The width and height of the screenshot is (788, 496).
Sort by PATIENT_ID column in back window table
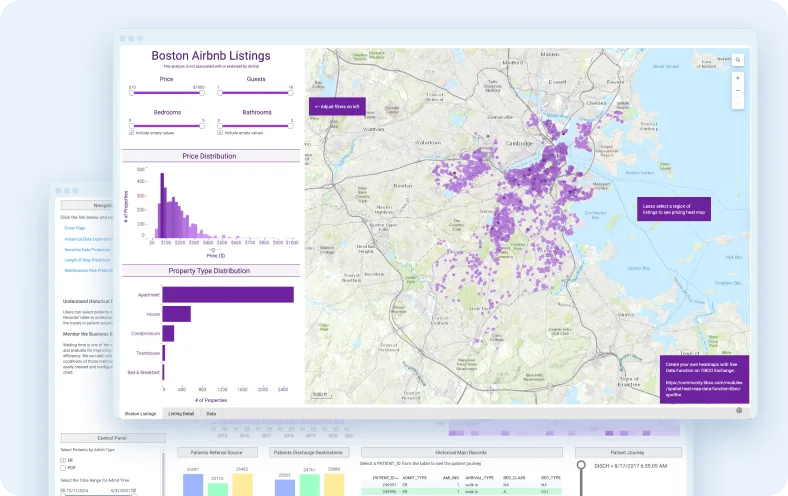[x=385, y=478]
